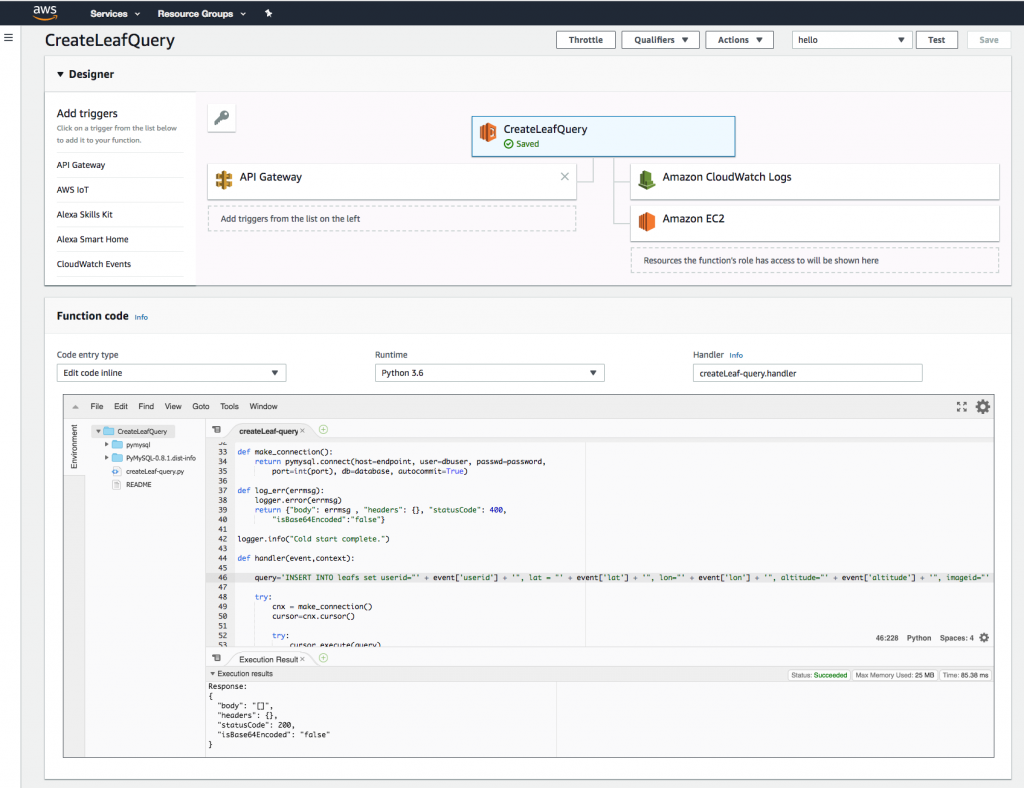This screenshot has width=1024, height=788.
Task: Click the Handler input field
Action: point(807,373)
